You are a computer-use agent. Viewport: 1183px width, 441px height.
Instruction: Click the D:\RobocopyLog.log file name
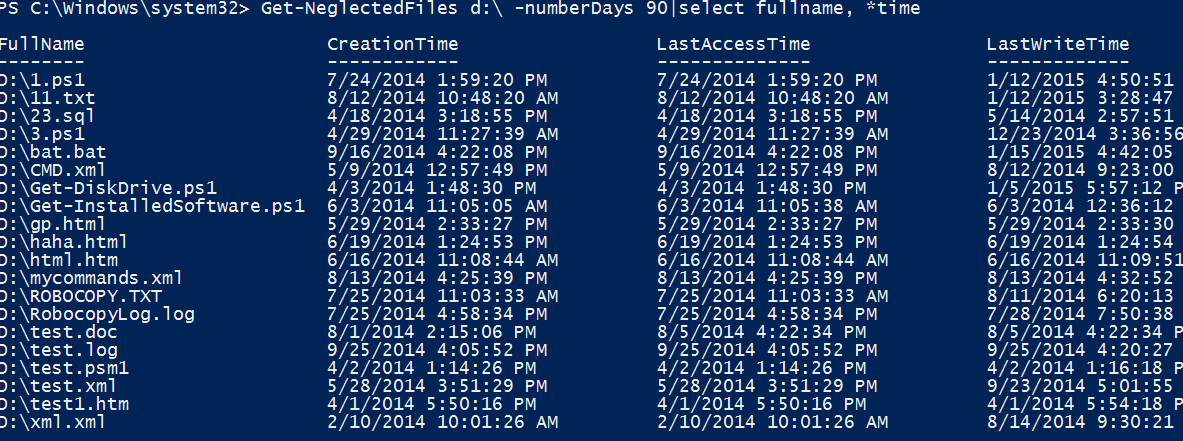coord(98,314)
